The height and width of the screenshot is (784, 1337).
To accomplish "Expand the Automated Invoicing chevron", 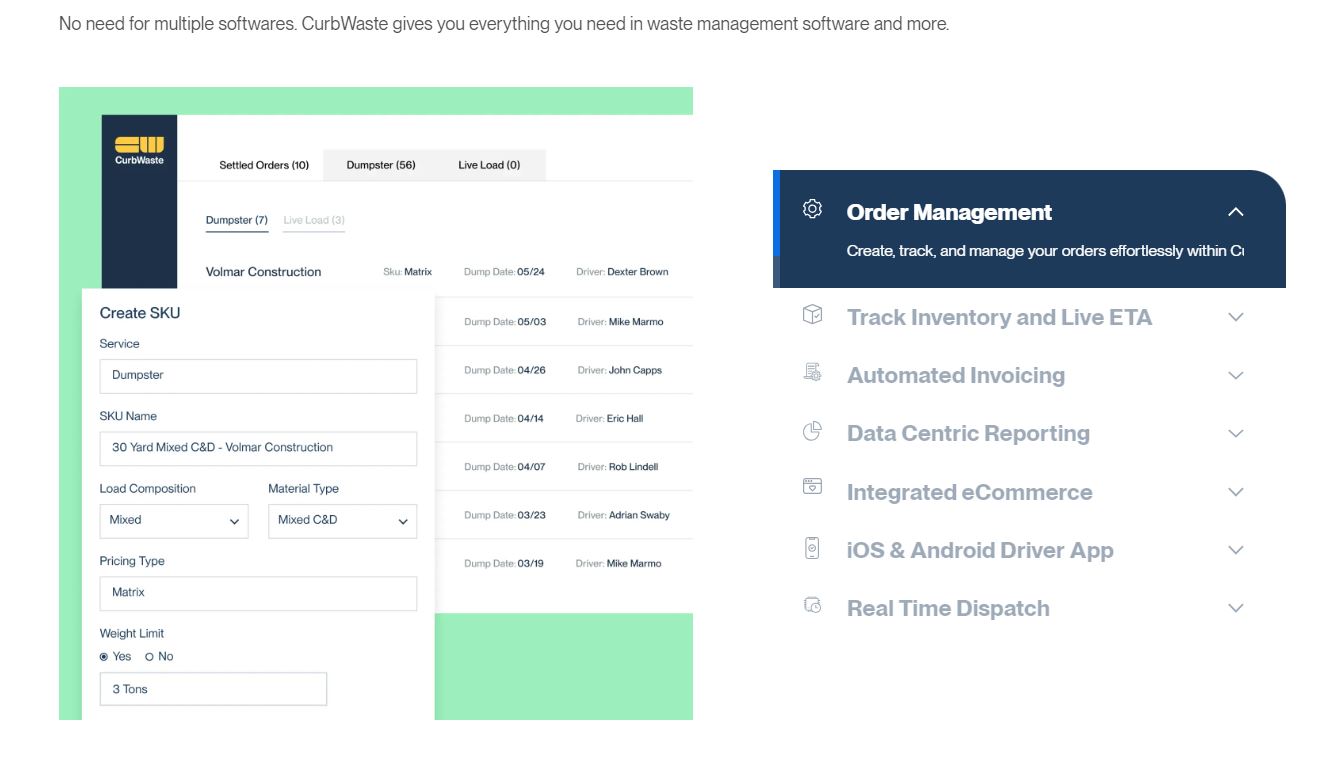I will click(x=1236, y=376).
